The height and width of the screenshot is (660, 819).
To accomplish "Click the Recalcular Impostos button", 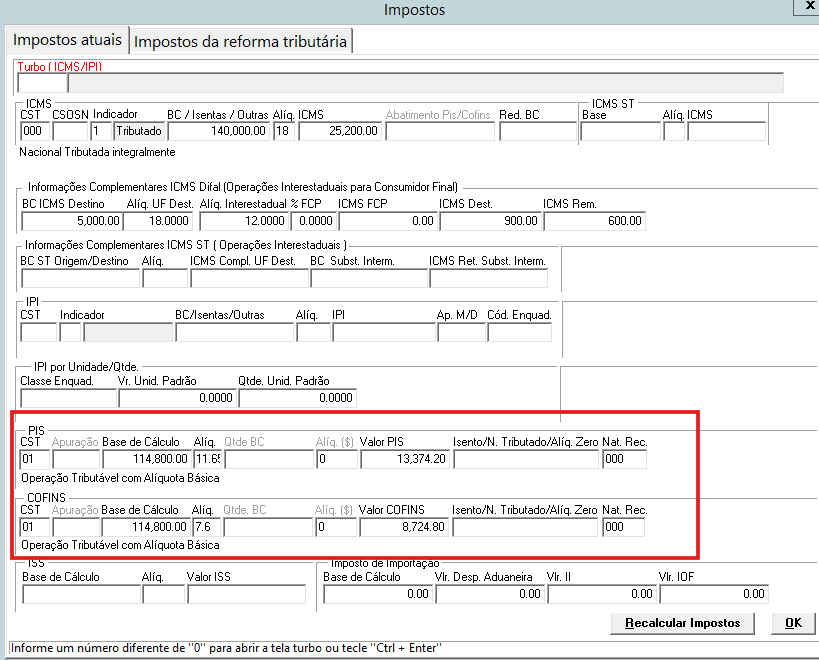I will click(x=682, y=623).
